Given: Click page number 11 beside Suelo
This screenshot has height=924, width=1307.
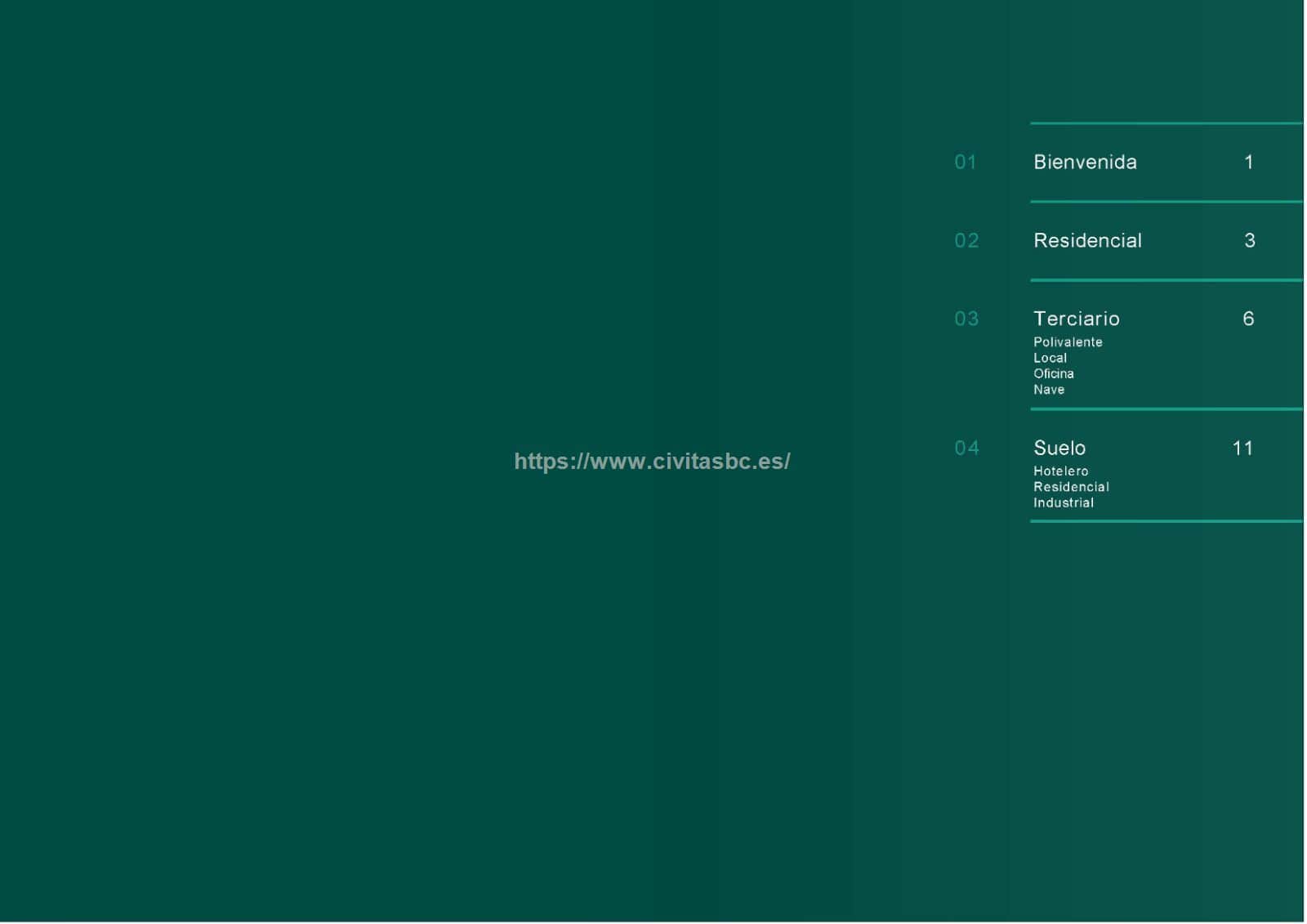Looking at the screenshot, I should [x=1242, y=449].
